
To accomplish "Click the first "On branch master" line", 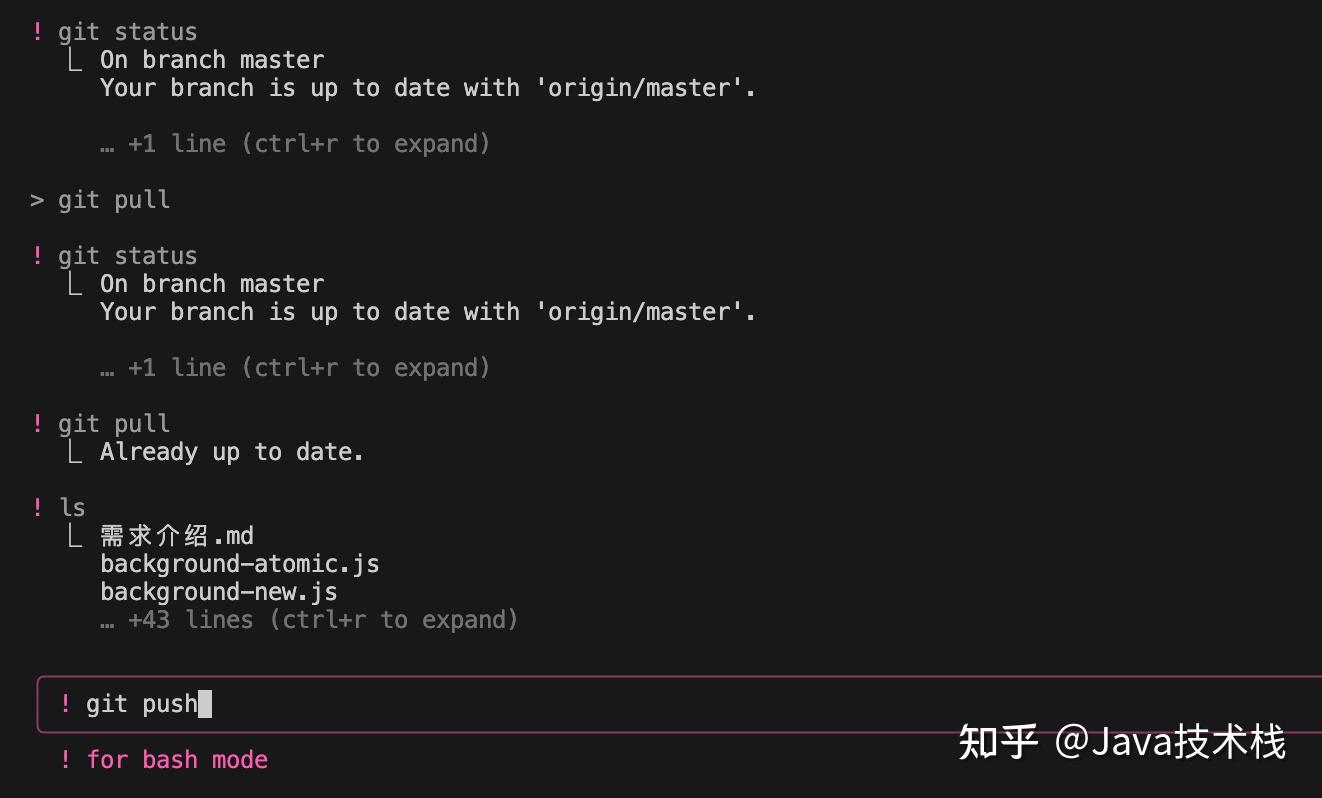I will pyautogui.click(x=212, y=60).
